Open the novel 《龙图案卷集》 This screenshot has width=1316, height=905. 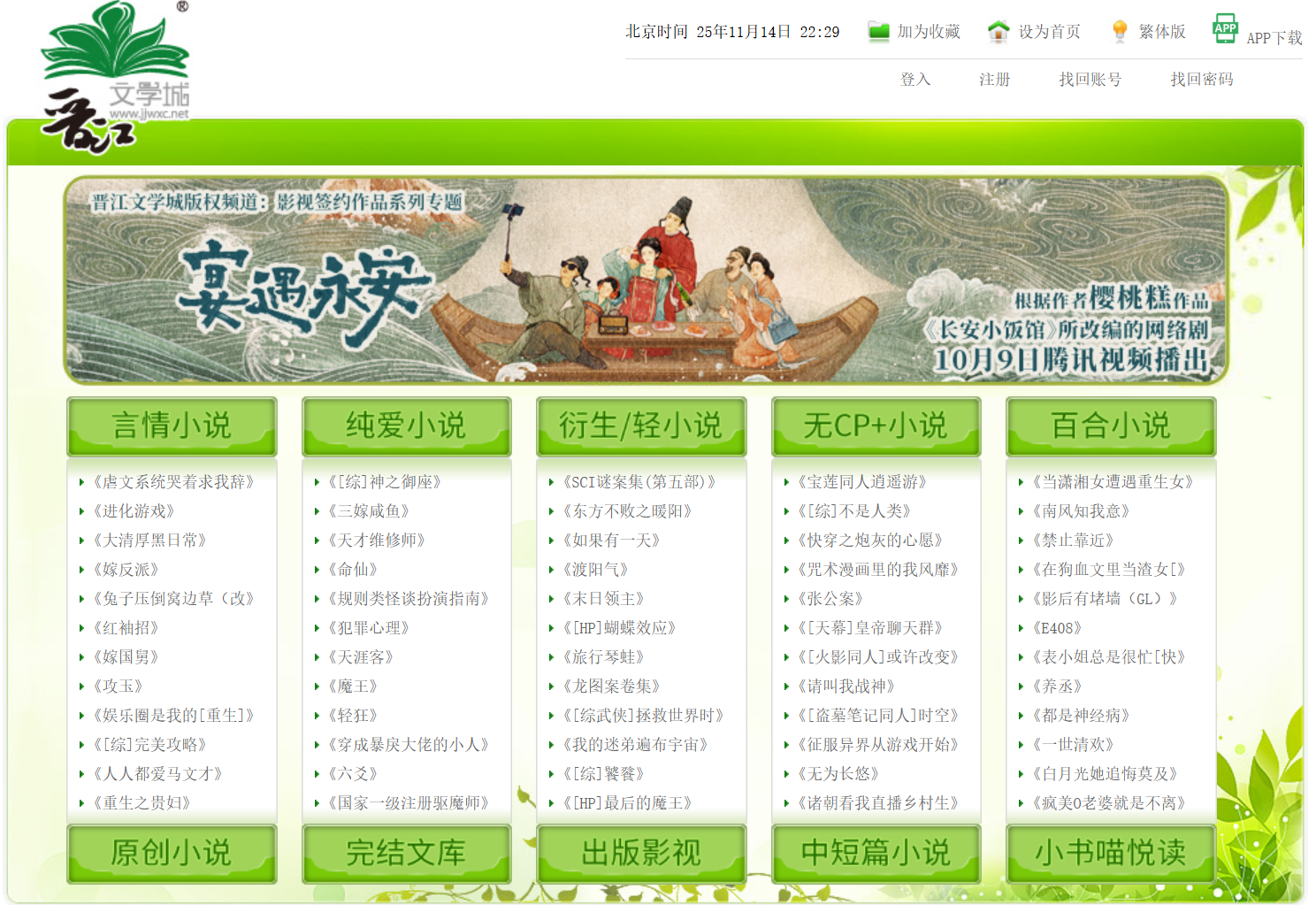pos(611,686)
